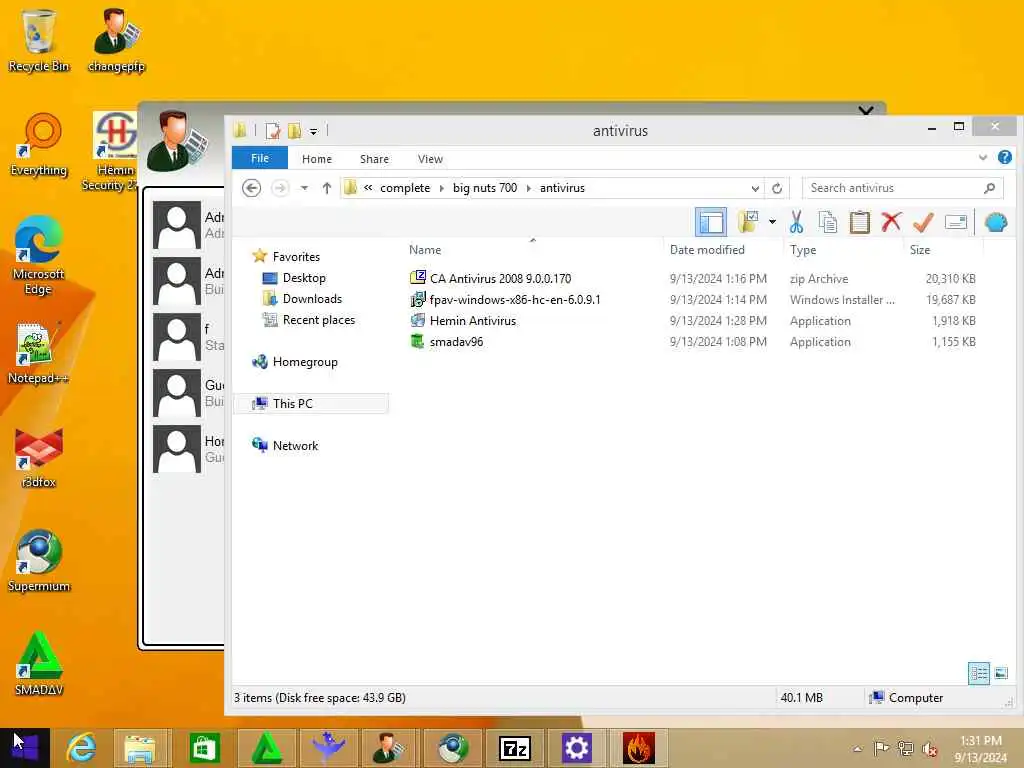Select the smadav96 application file
The height and width of the screenshot is (768, 1024).
[456, 342]
